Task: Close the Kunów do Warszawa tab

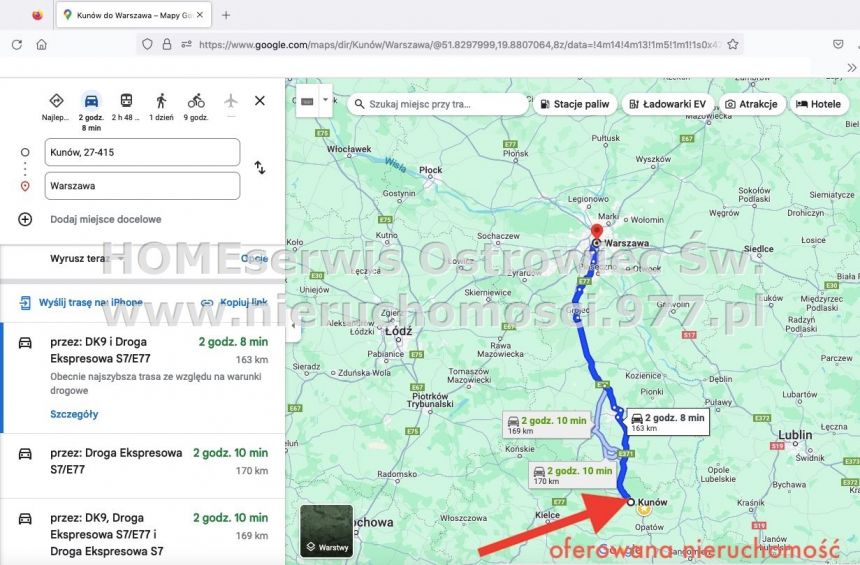Action: point(200,15)
